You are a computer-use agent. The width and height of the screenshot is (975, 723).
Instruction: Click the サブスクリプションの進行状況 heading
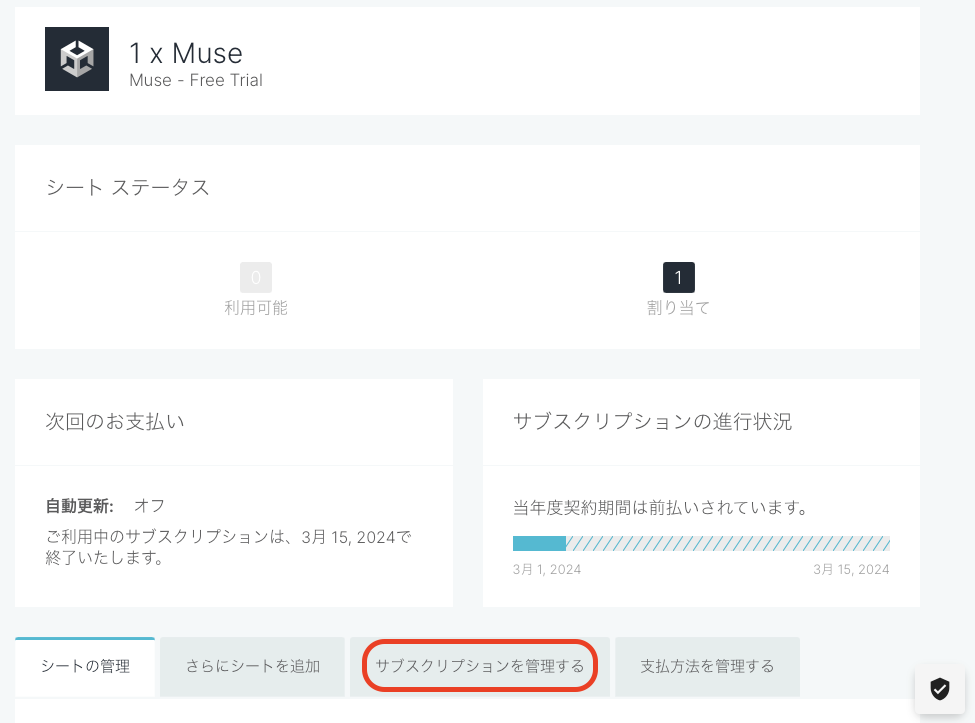[x=652, y=422]
